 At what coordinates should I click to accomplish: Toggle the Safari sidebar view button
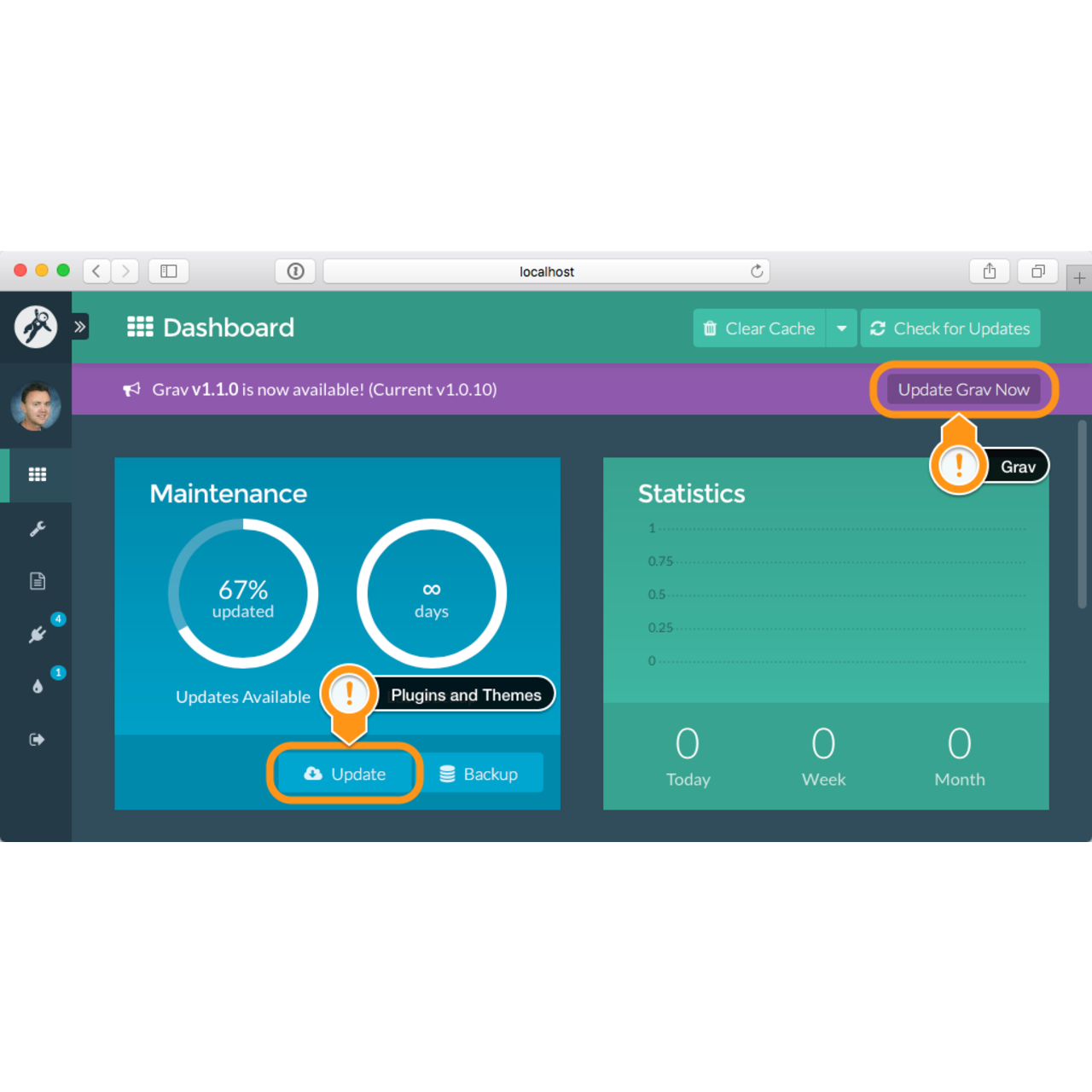169,271
